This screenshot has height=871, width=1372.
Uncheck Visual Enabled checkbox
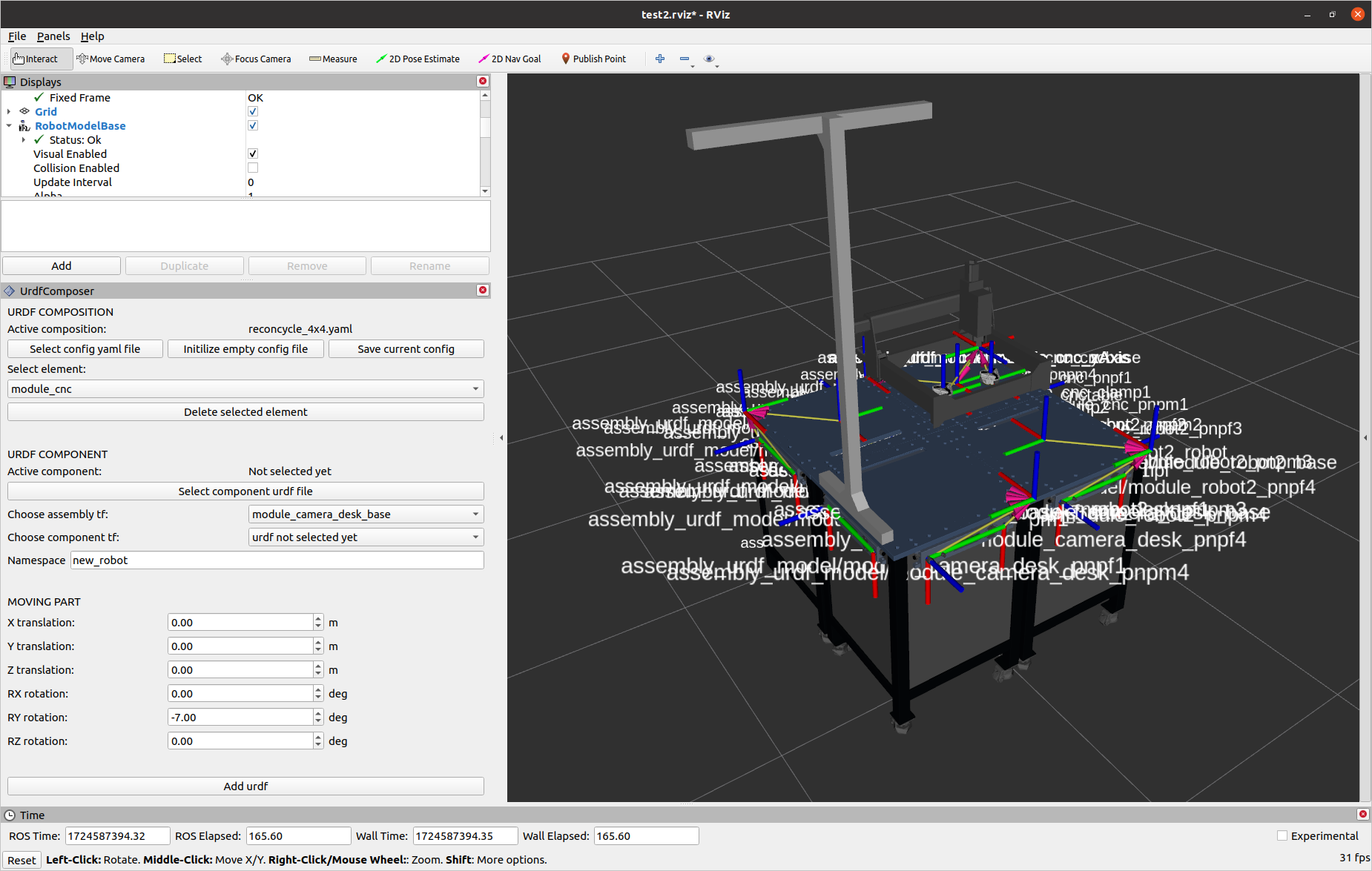(x=253, y=153)
